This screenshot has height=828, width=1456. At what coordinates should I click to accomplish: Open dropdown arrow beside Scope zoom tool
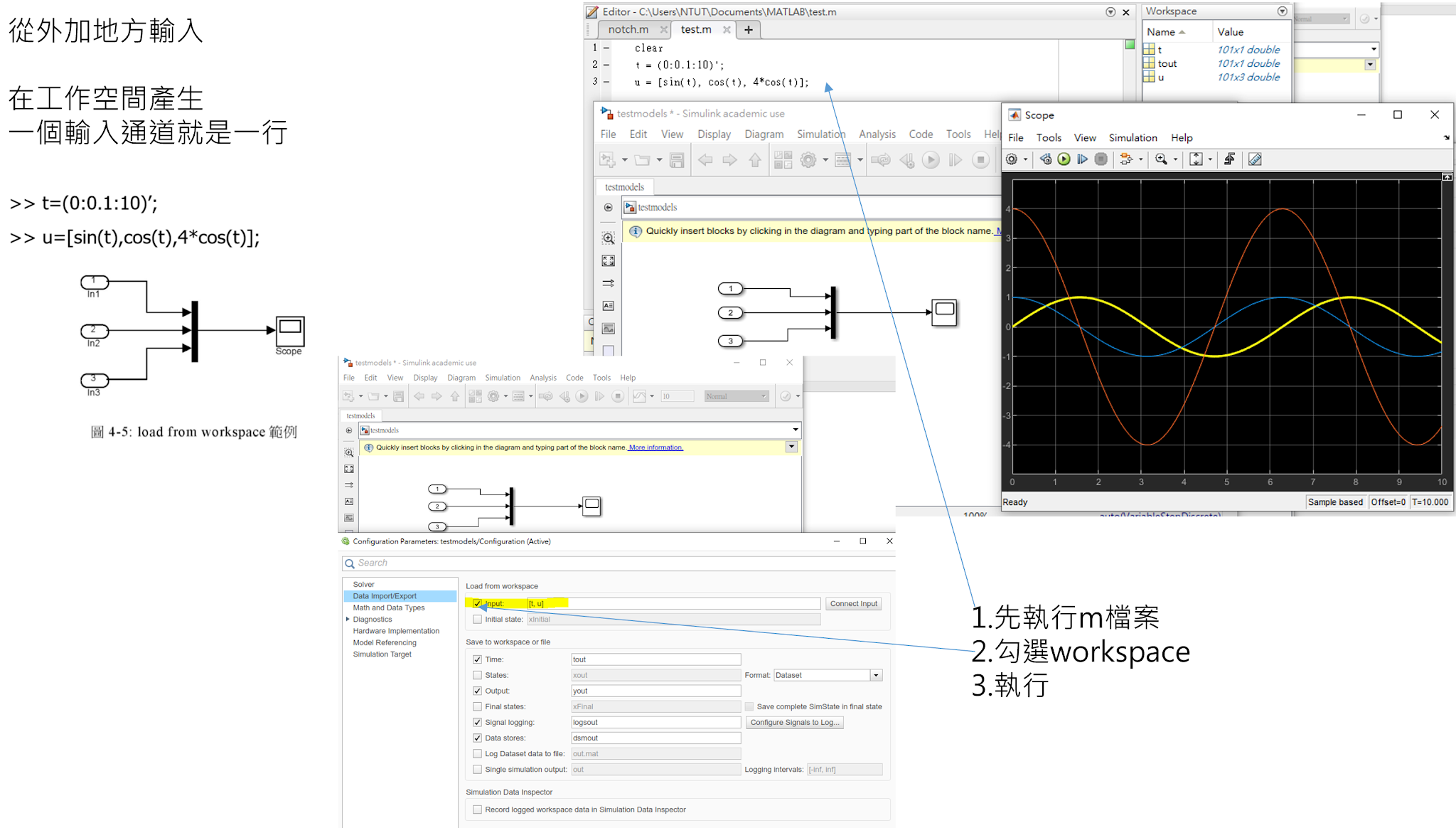[1175, 159]
